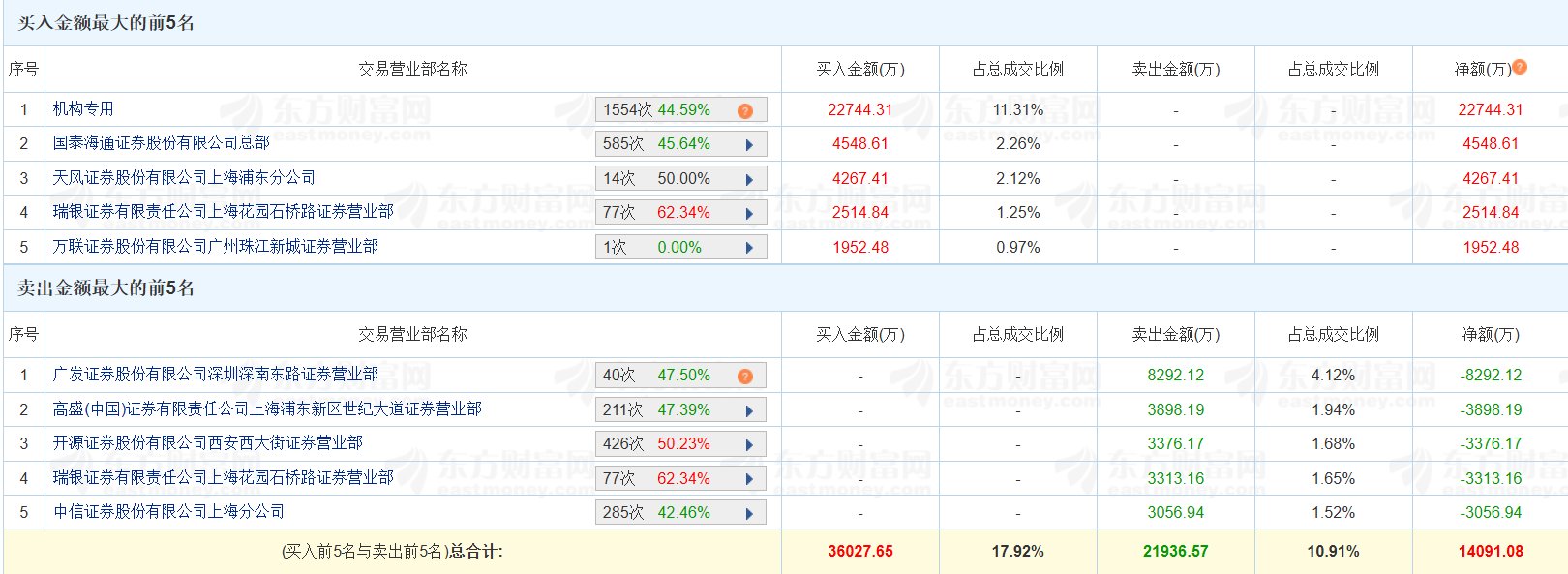The image size is (1568, 574).
Task: Click 卖出金额(万) header in sell table
Action: (1176, 334)
